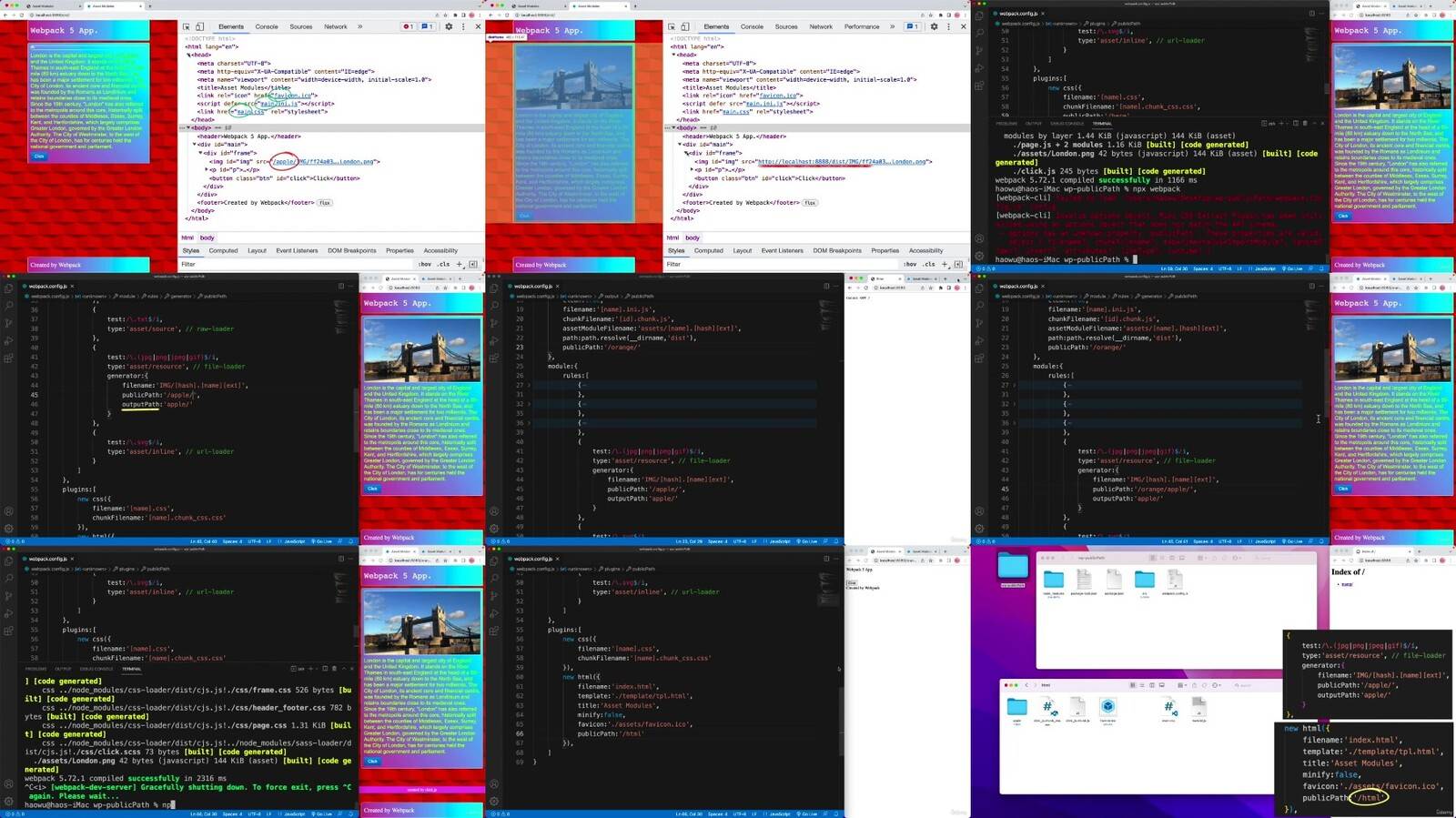This screenshot has height=818, width=1456.
Task: Click JavaScript language mode, top-right VS Code
Action: 1264,268
